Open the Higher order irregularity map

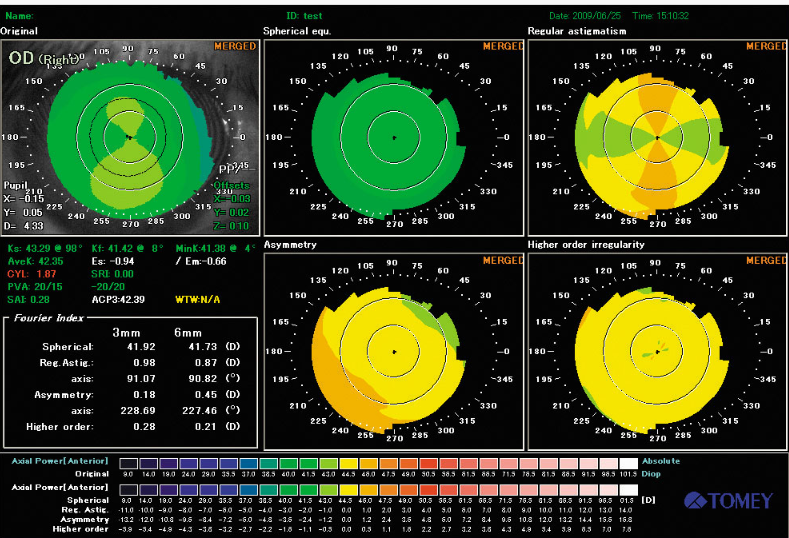tap(657, 351)
